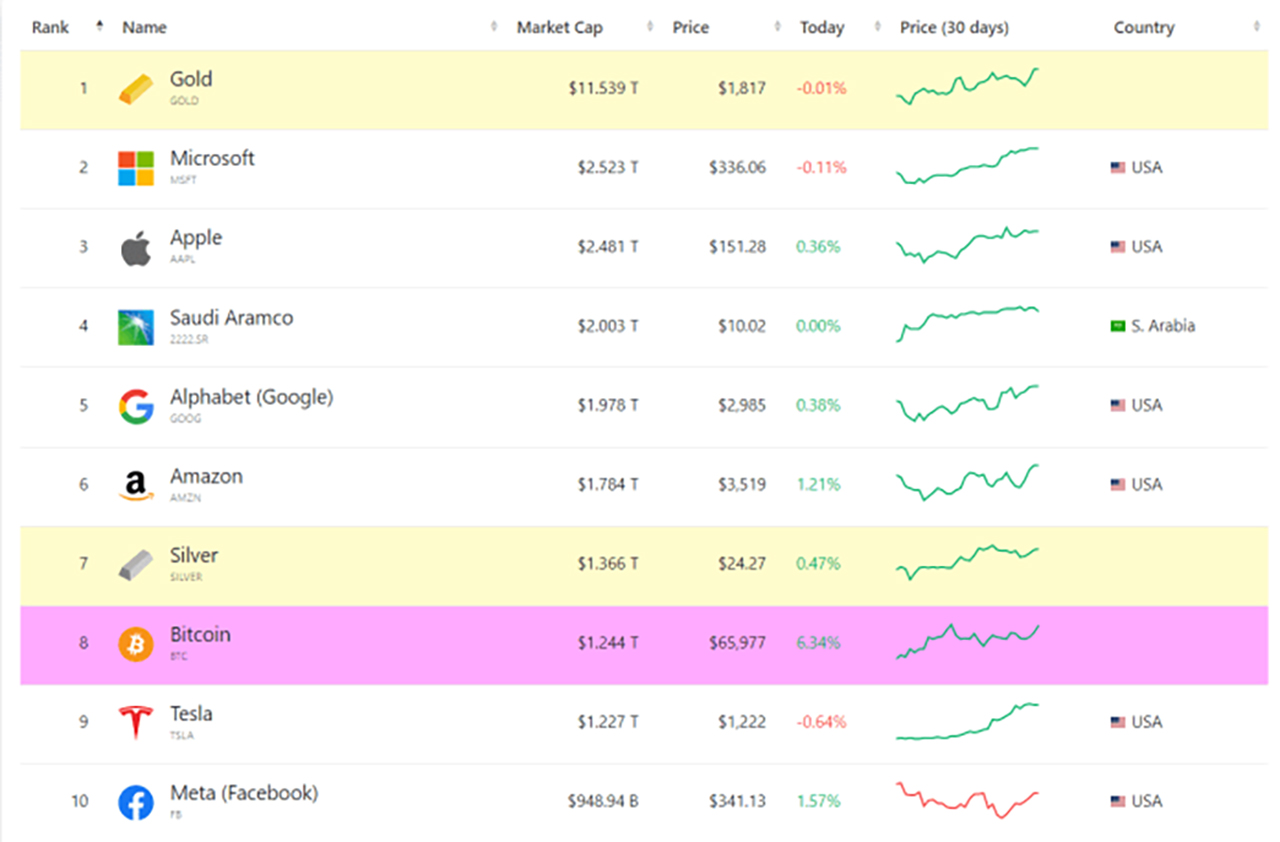Sort by Market Cap header
The width and height of the screenshot is (1280, 842).
[x=559, y=27]
